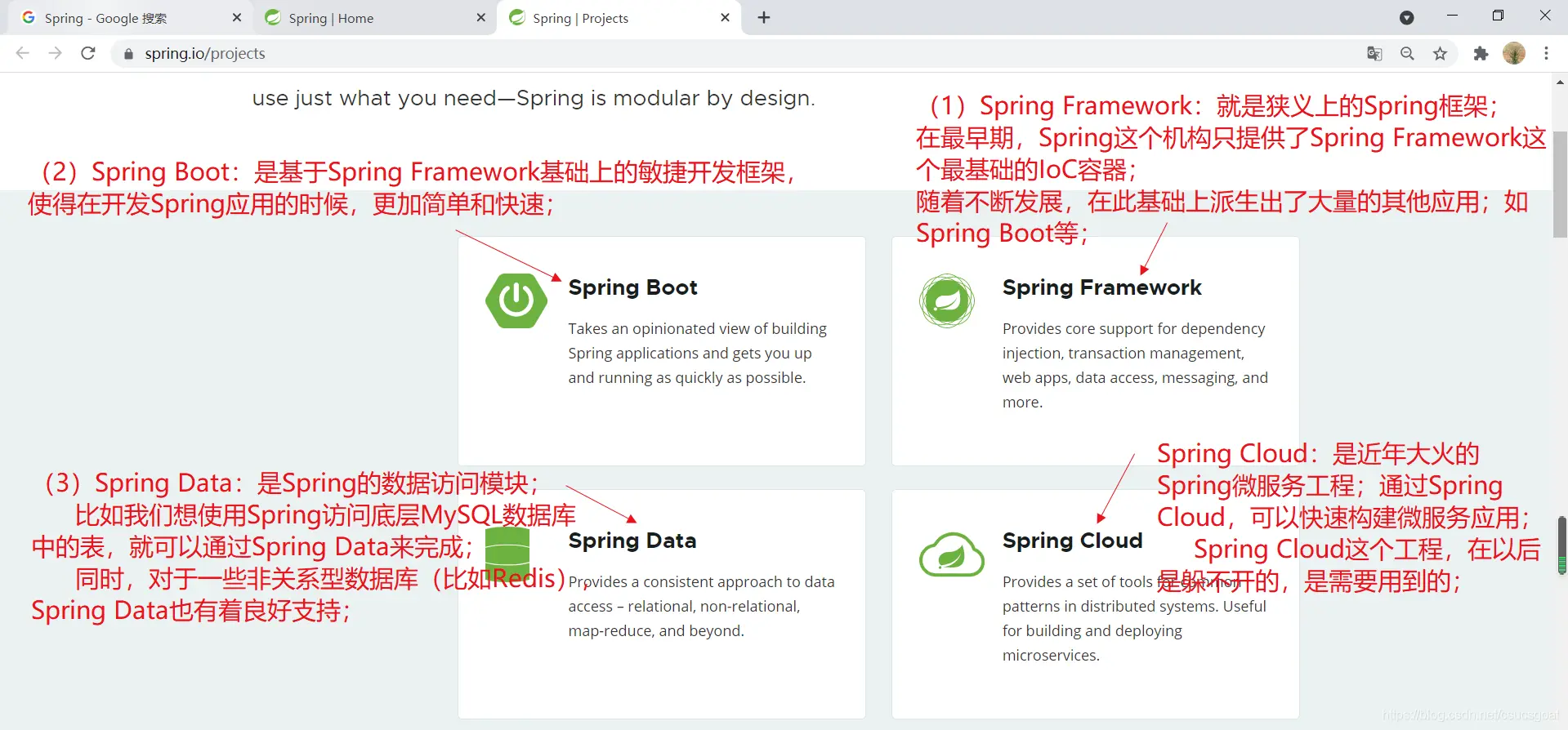Screen dimensions: 1568x730
Task: Click the scrollbar up arrow
Action: coord(1560,82)
